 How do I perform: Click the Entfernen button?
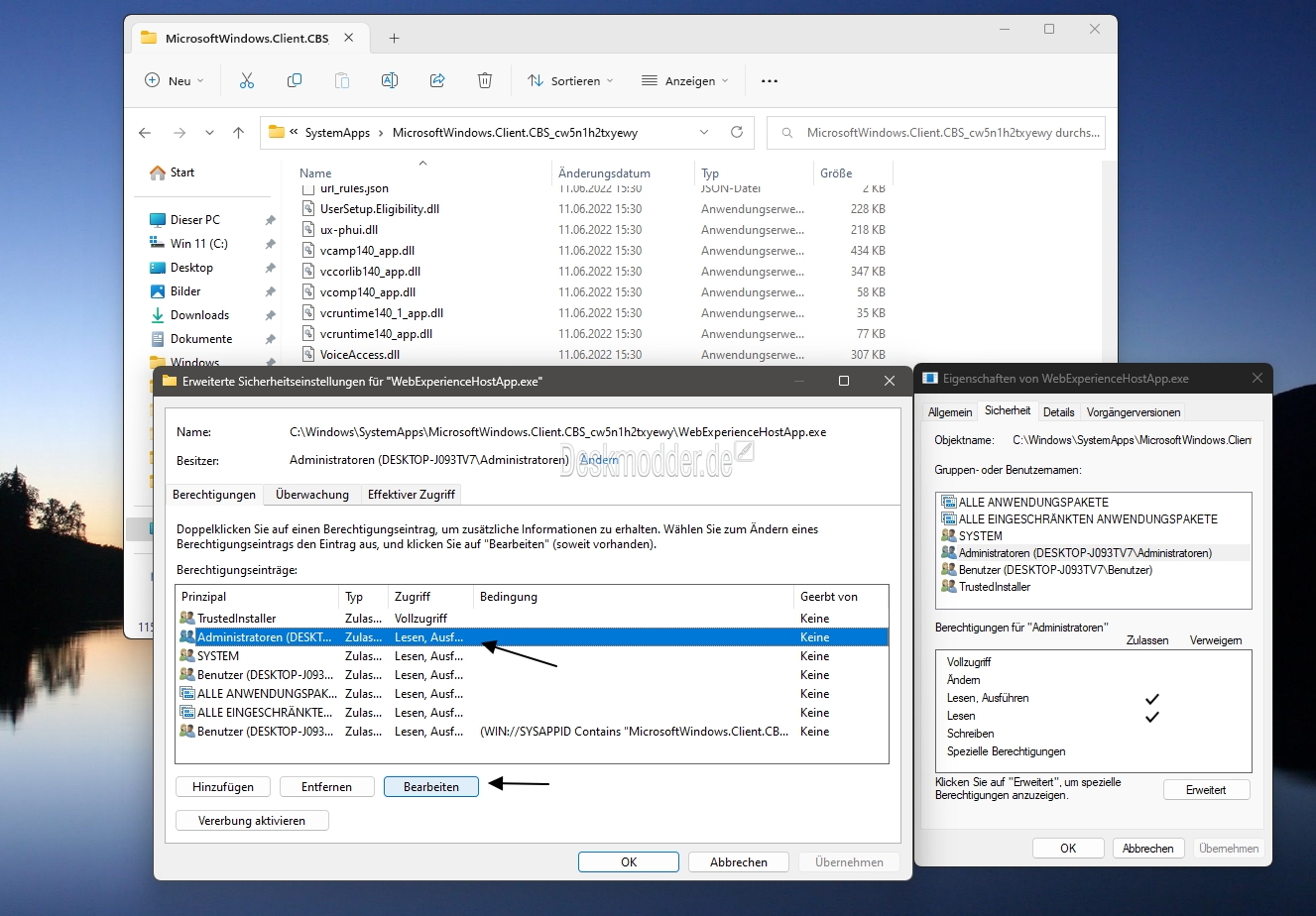[326, 787]
